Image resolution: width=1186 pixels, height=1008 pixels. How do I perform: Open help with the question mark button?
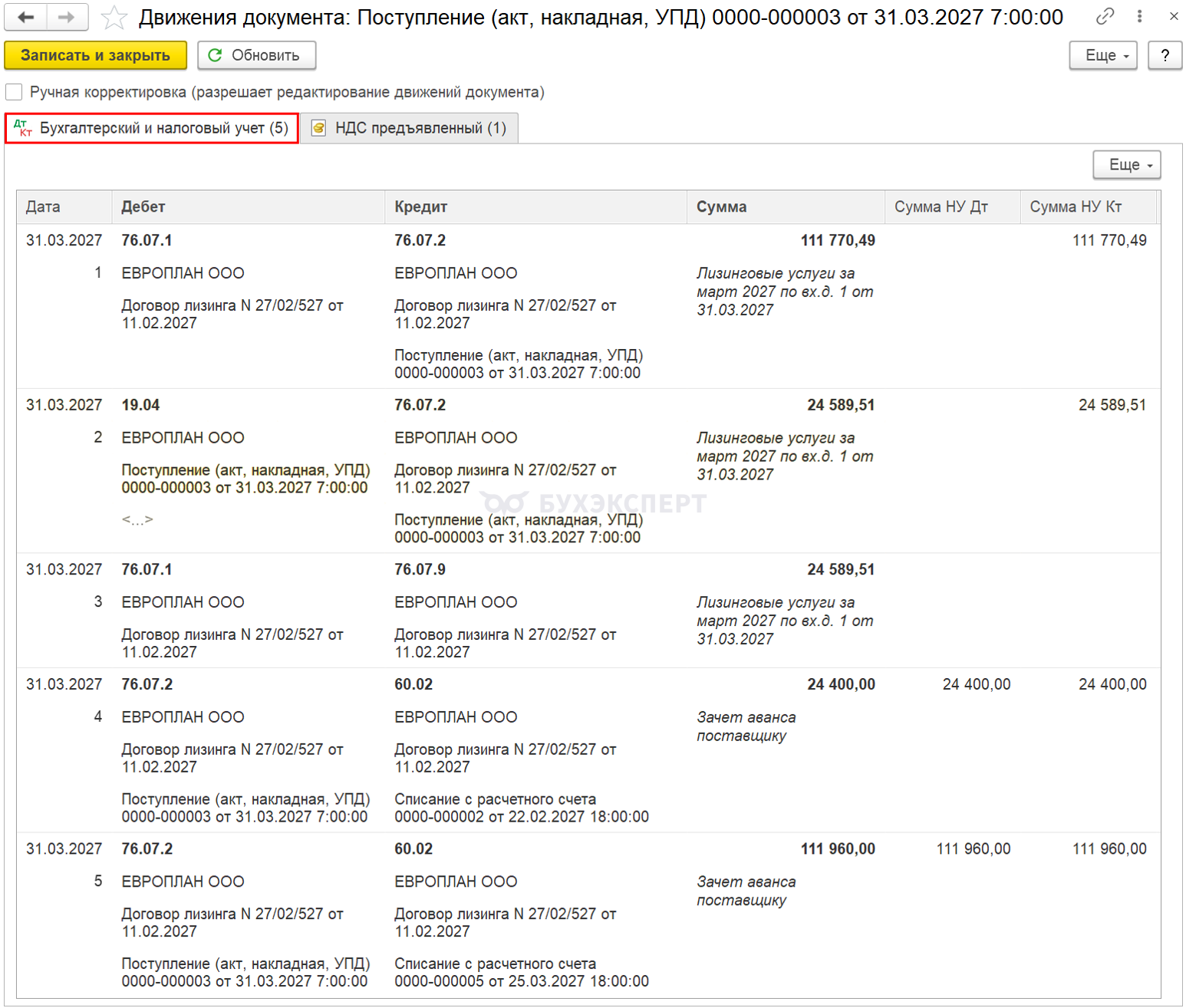point(1165,55)
